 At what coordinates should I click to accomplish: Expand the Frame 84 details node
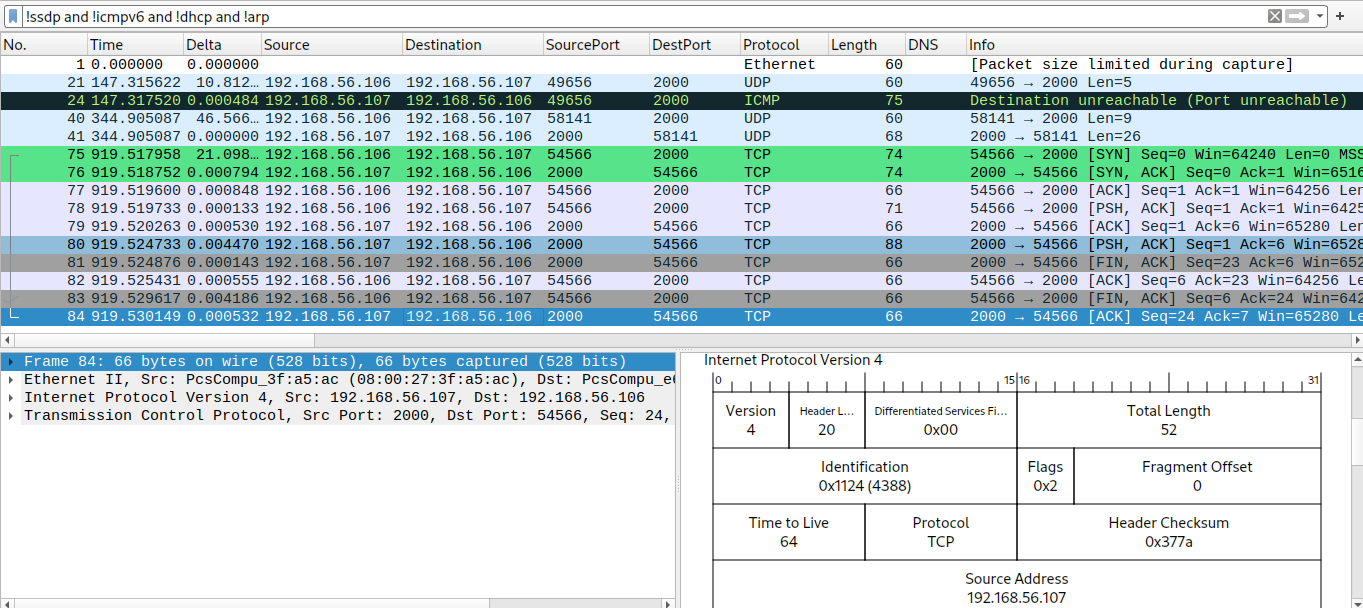tap(10, 361)
